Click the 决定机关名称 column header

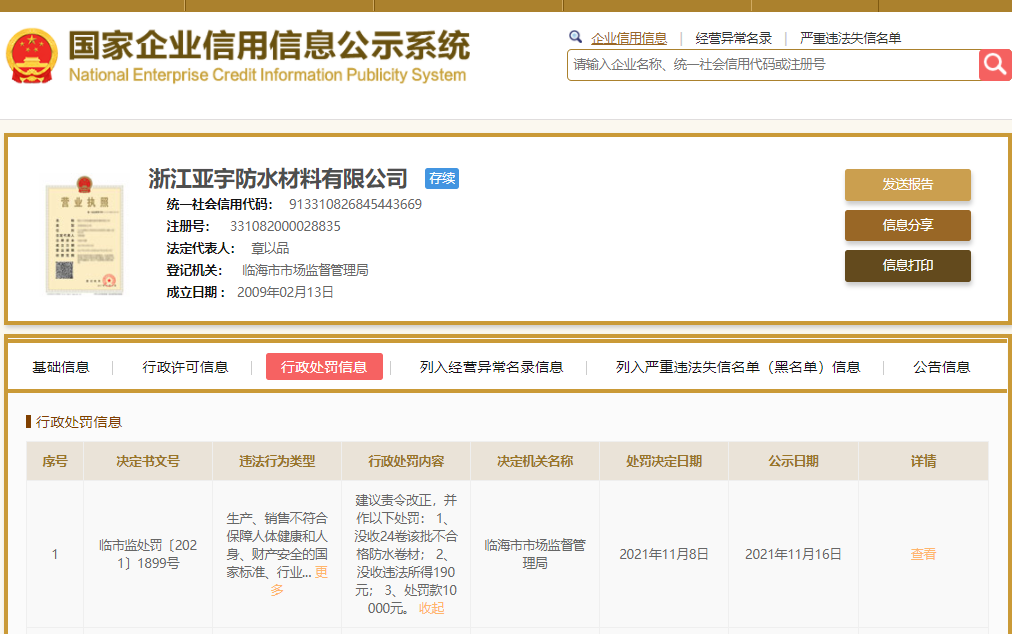535,461
